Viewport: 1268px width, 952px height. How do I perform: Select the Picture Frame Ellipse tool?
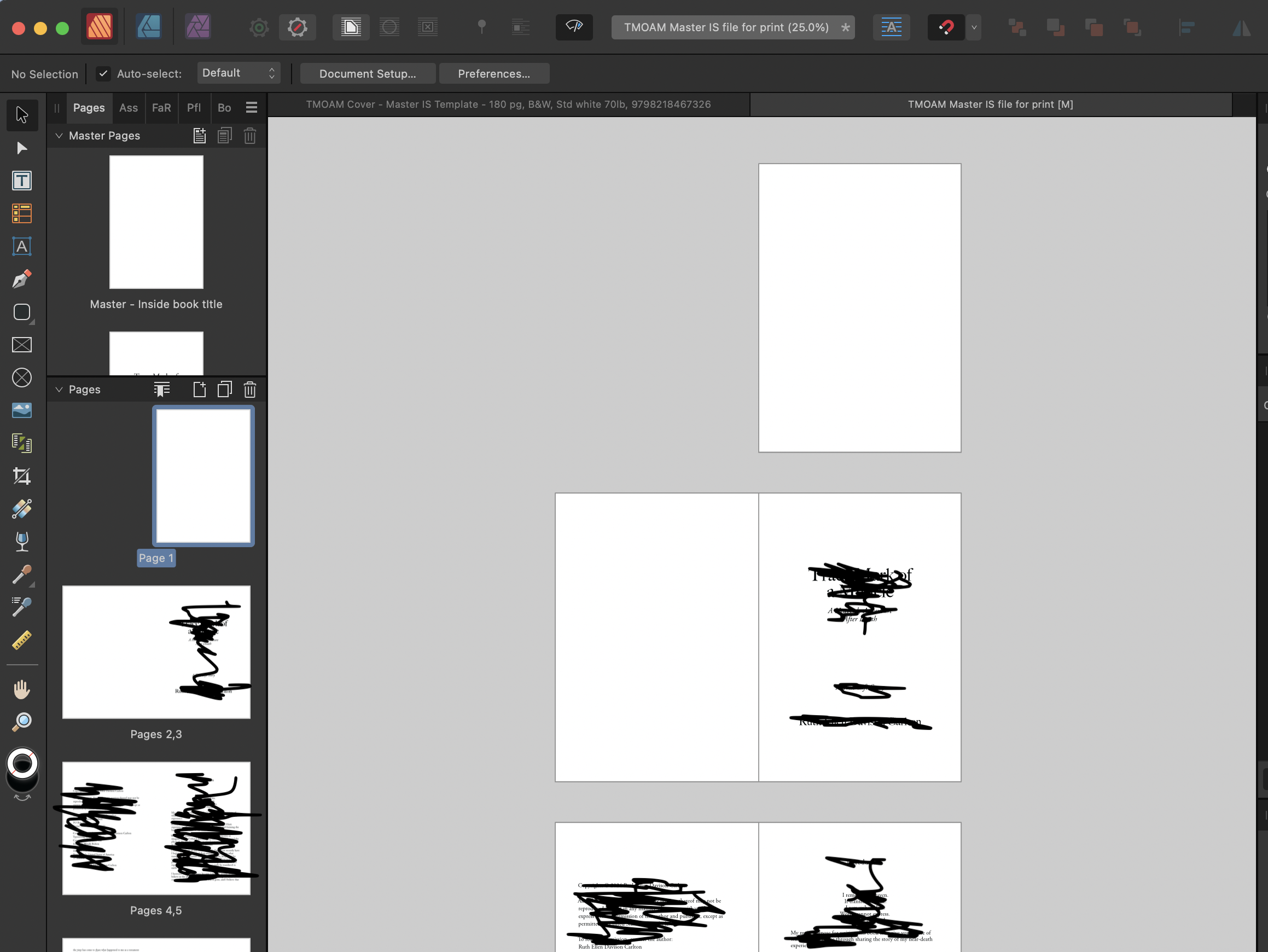coord(22,378)
